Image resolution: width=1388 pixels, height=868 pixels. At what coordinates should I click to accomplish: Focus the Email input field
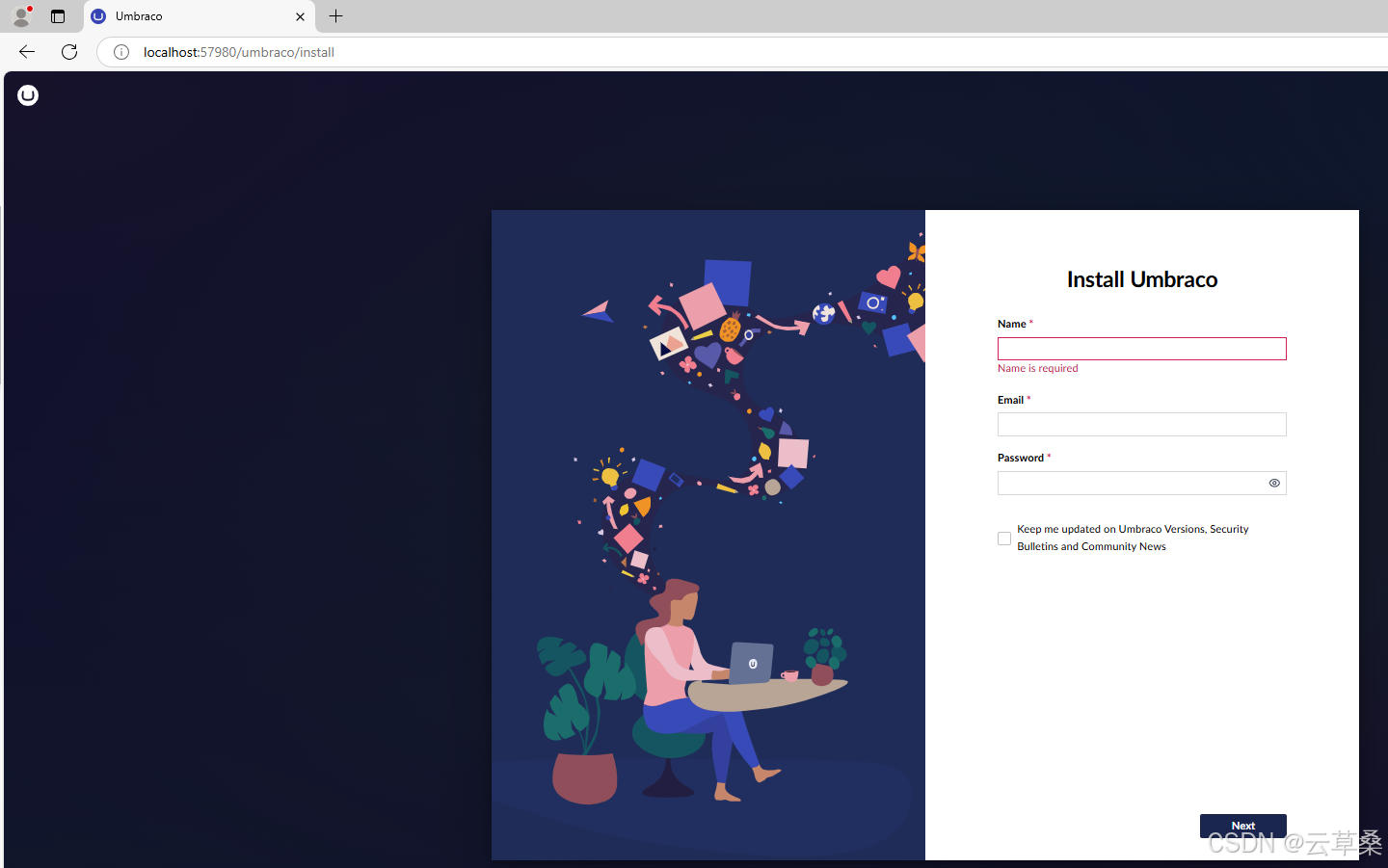point(1141,425)
